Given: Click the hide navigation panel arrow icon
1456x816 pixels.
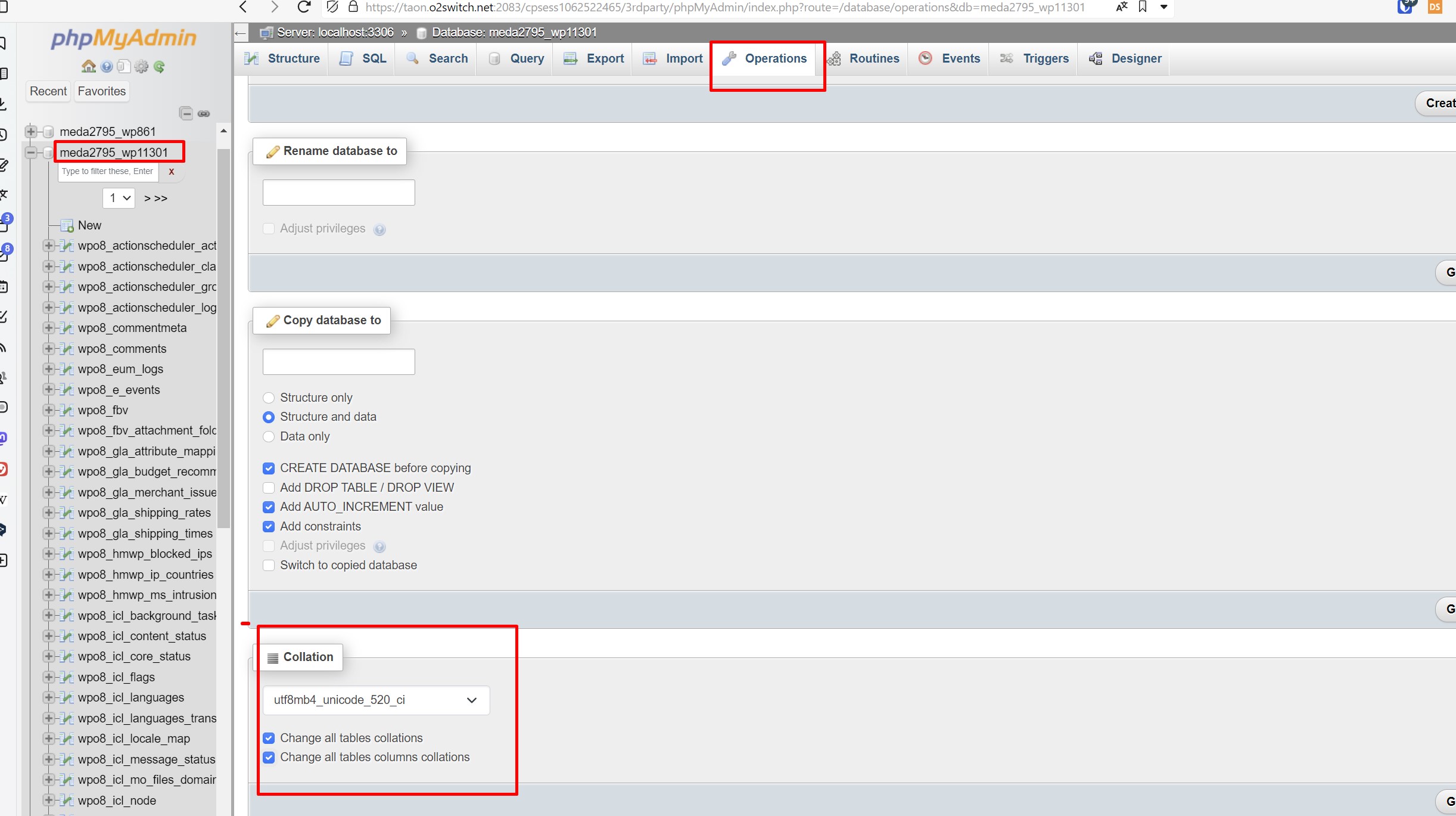Looking at the screenshot, I should tap(241, 33).
